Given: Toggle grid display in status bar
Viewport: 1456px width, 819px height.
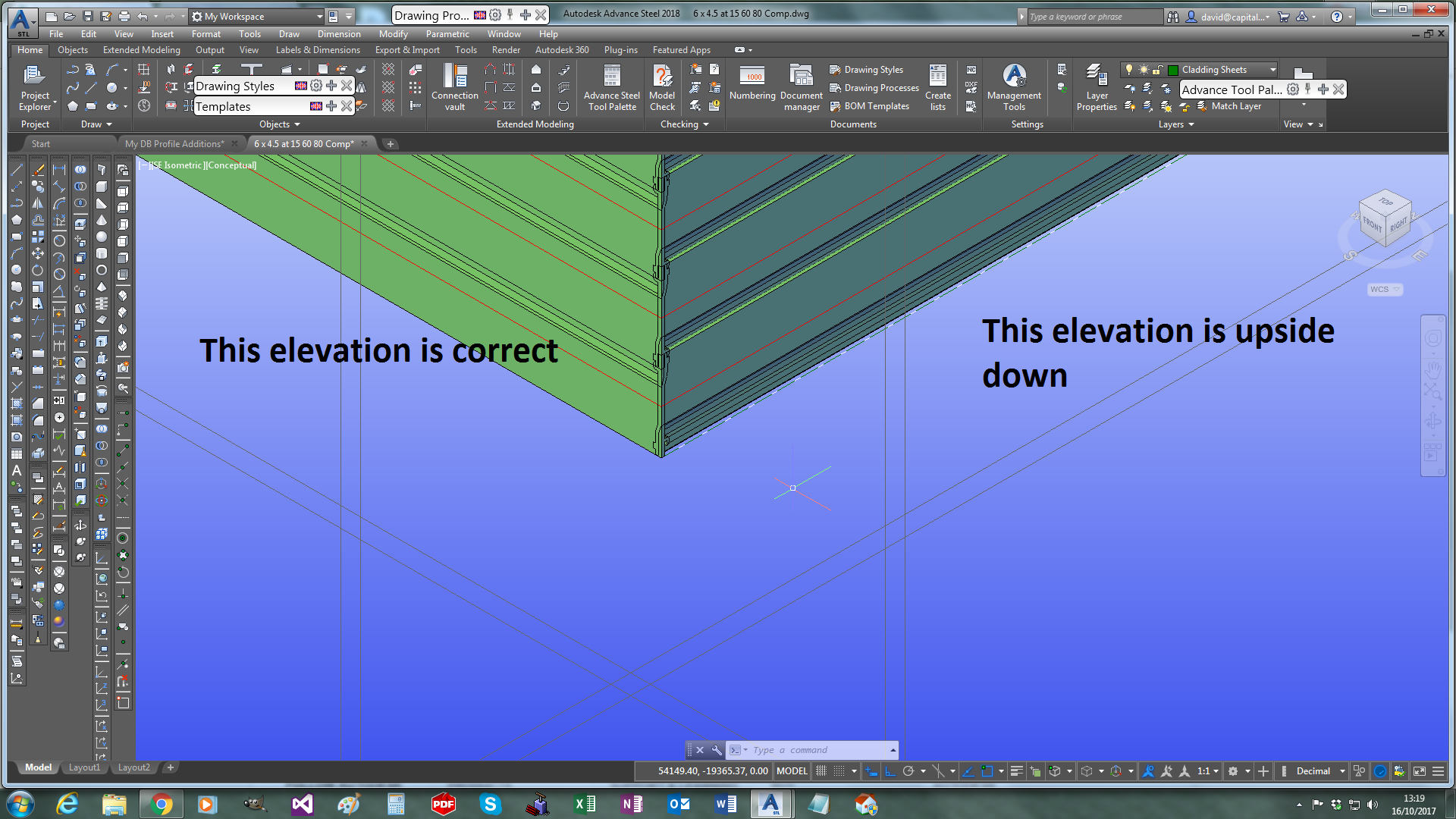Looking at the screenshot, I should pyautogui.click(x=821, y=771).
